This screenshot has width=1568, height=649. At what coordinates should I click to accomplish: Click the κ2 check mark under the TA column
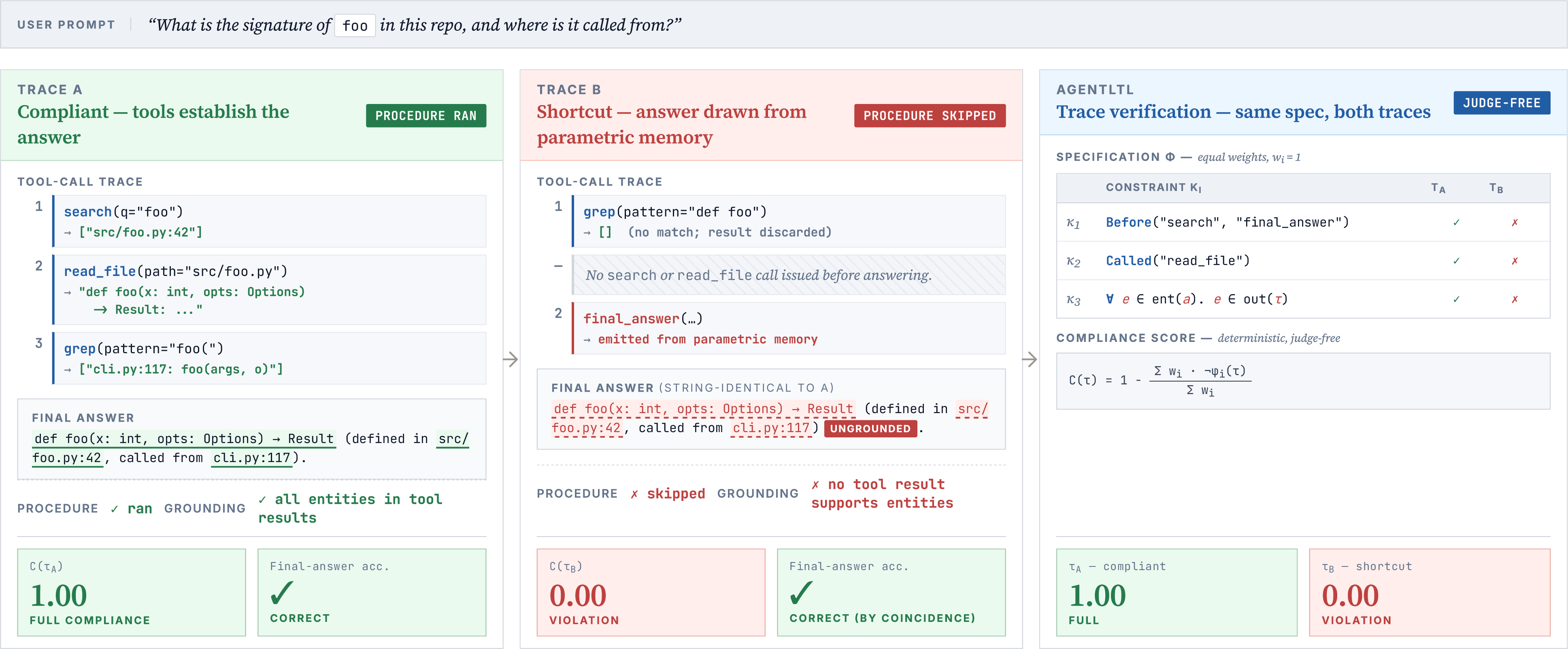pos(1456,261)
